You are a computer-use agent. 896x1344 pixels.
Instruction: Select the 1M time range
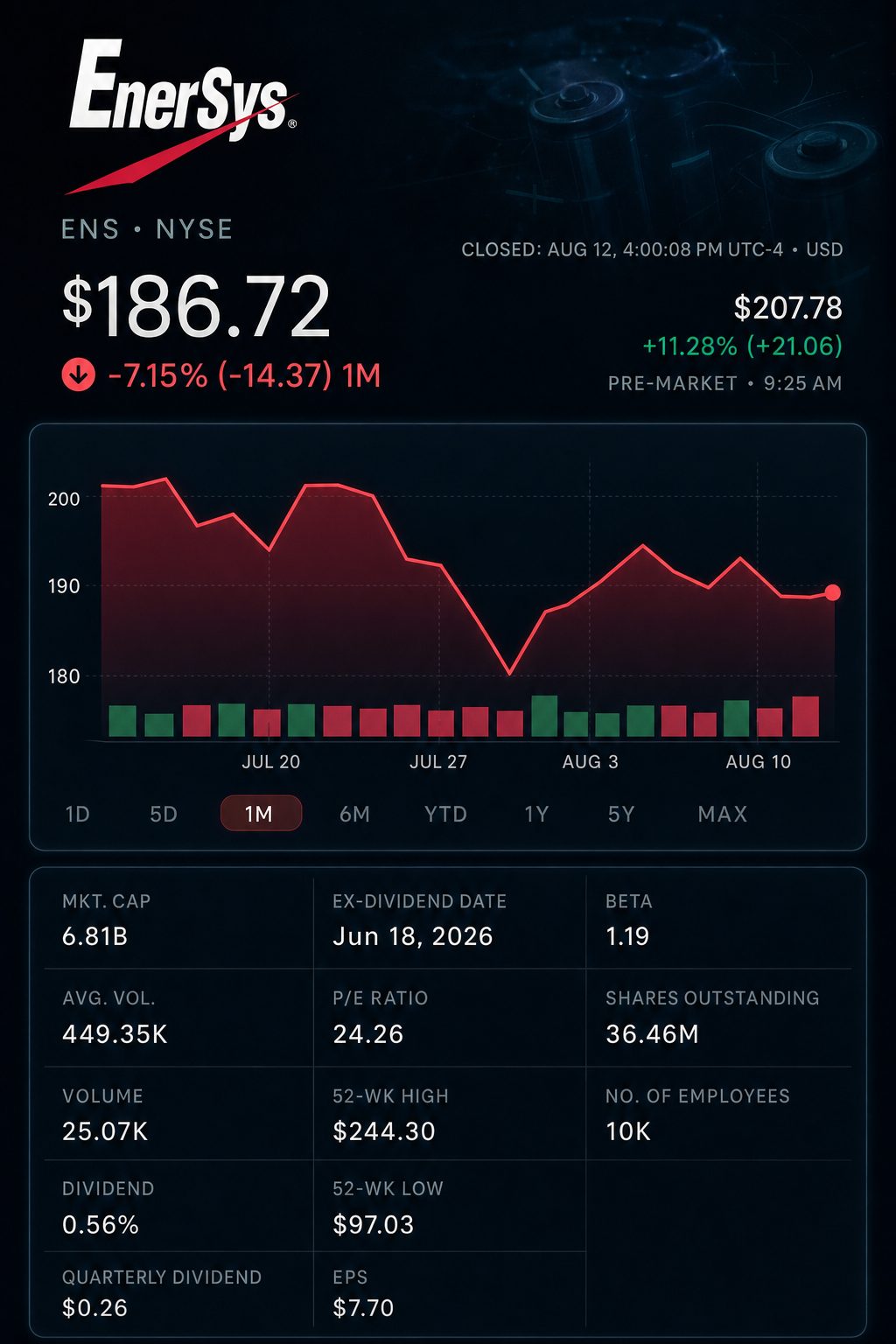[261, 813]
